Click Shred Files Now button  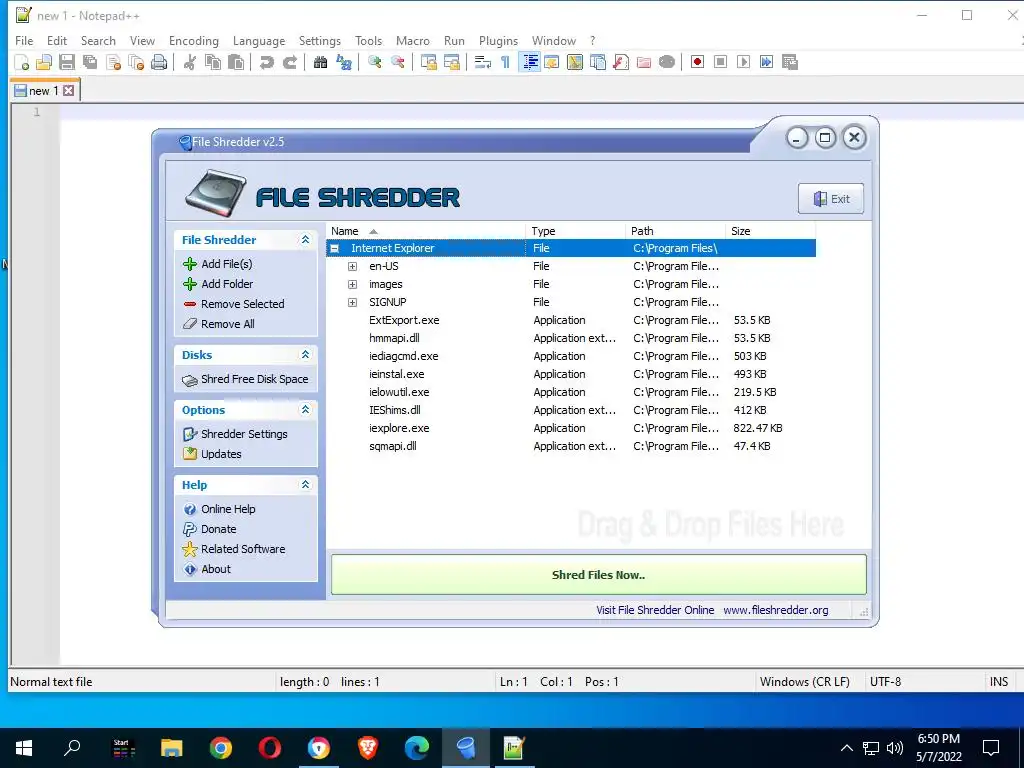[599, 575]
